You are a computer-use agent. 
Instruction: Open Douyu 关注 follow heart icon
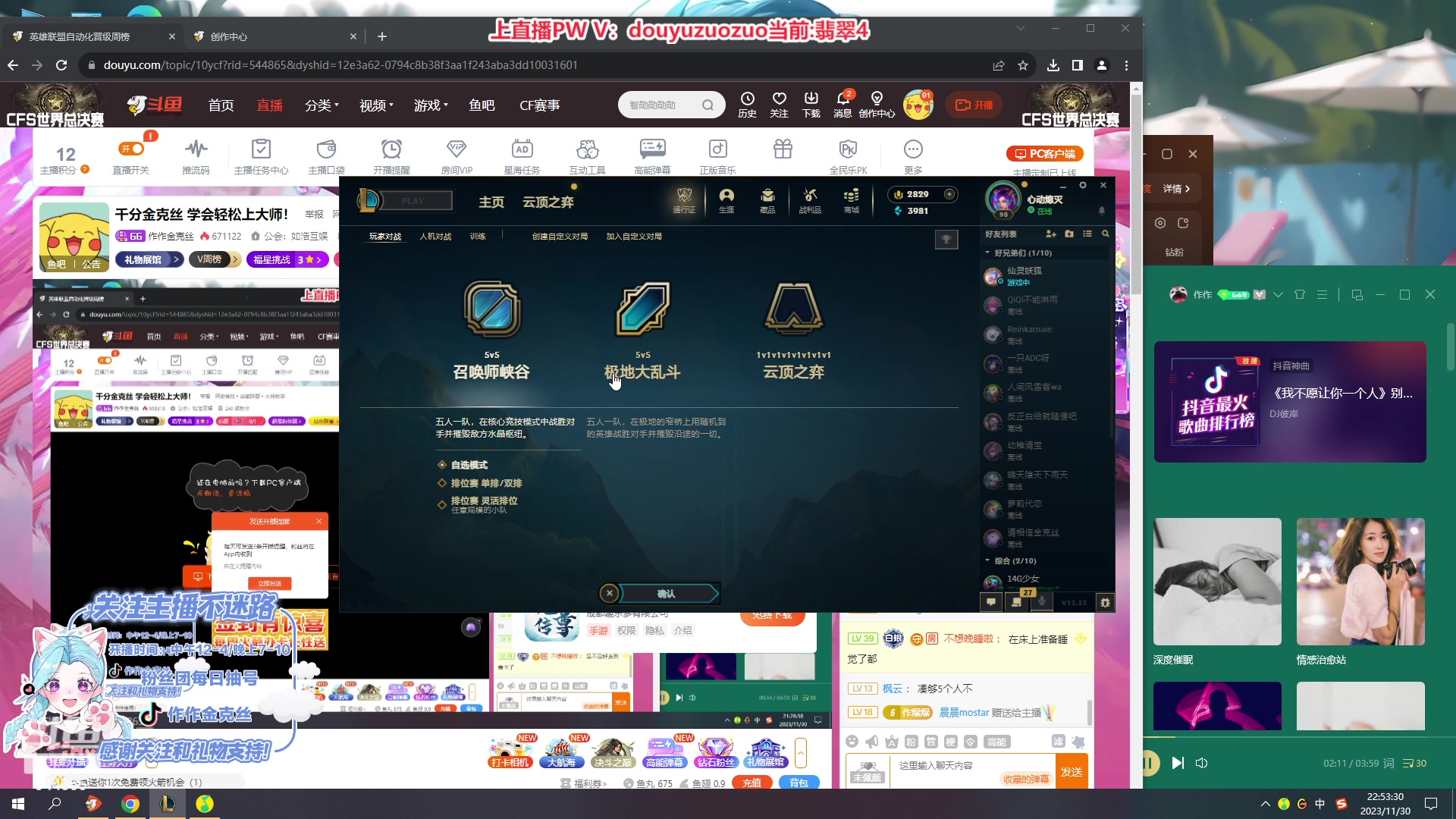click(779, 105)
